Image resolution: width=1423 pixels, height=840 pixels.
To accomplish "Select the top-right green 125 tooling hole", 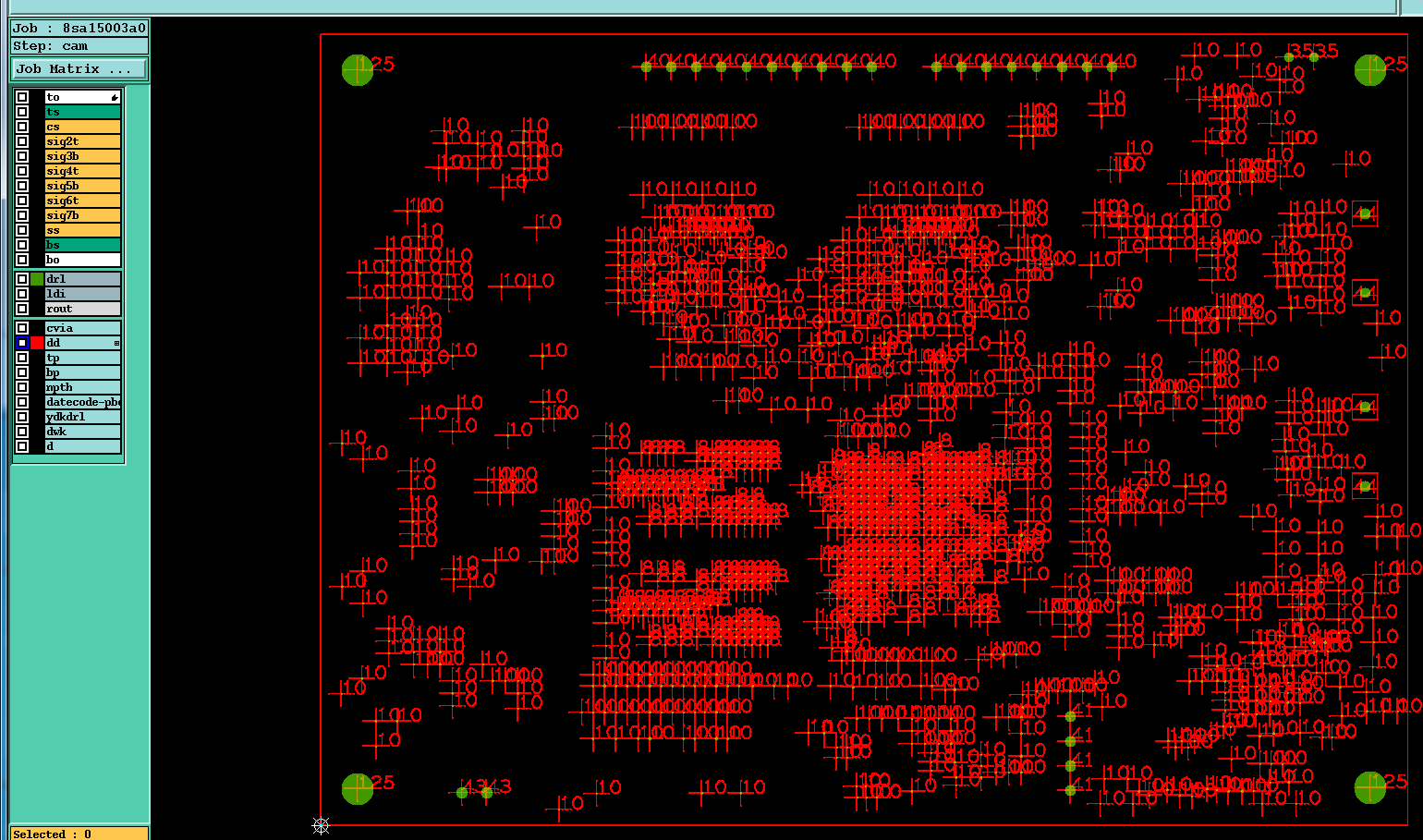I will 1370,69.
